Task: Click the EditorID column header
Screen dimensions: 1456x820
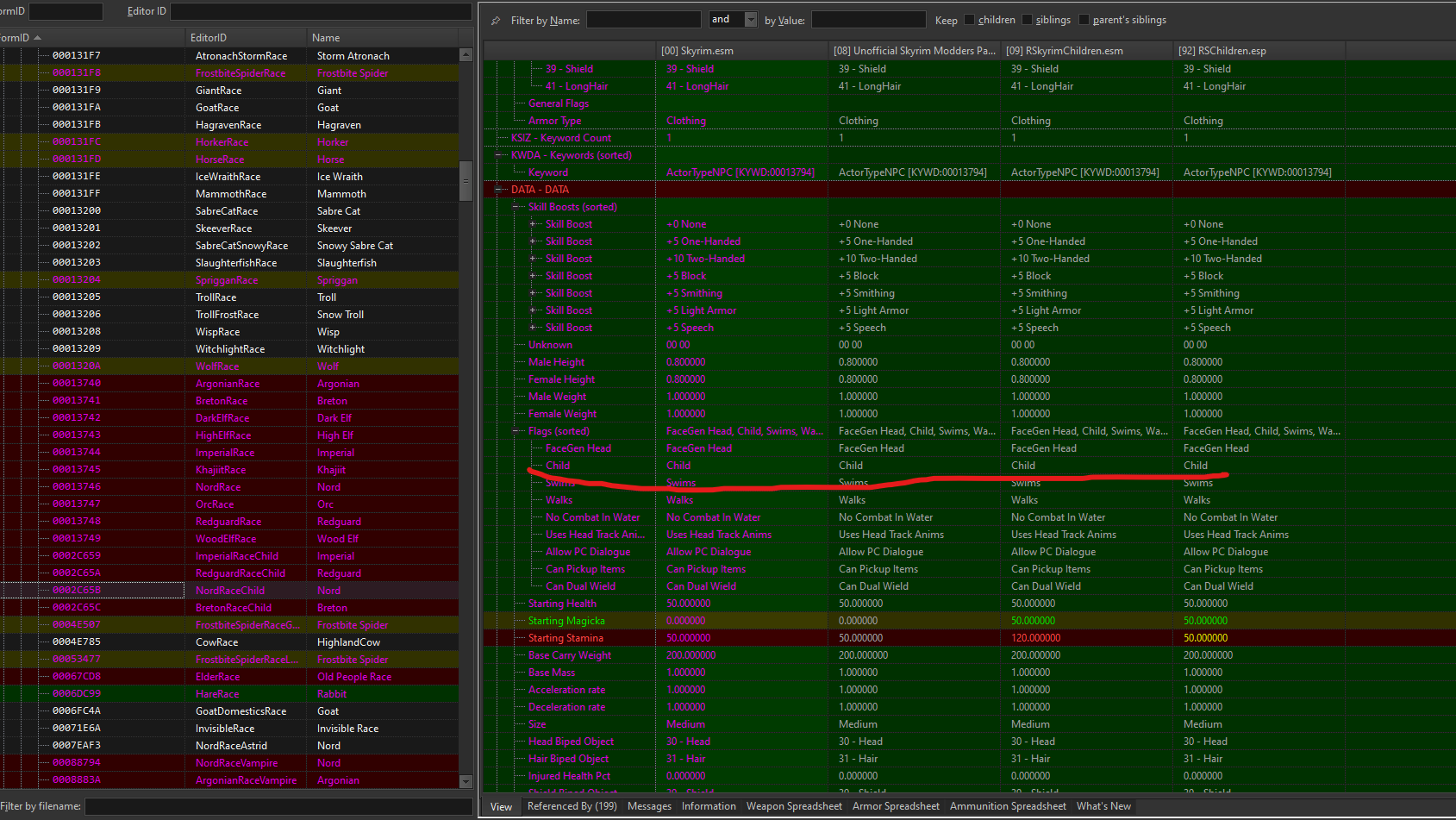Action: coord(245,38)
